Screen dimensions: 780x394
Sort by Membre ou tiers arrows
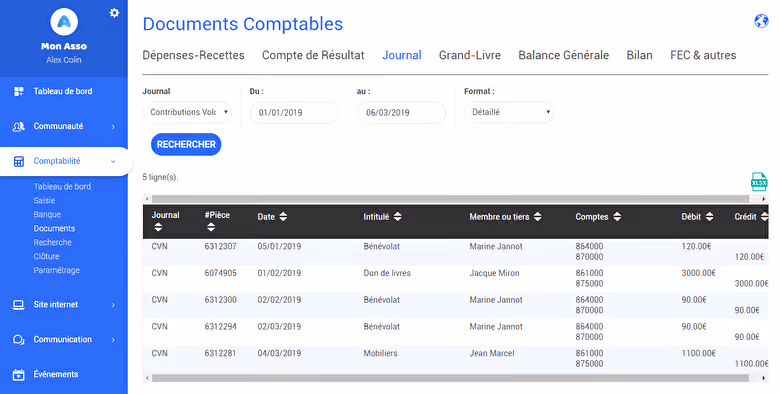point(538,217)
